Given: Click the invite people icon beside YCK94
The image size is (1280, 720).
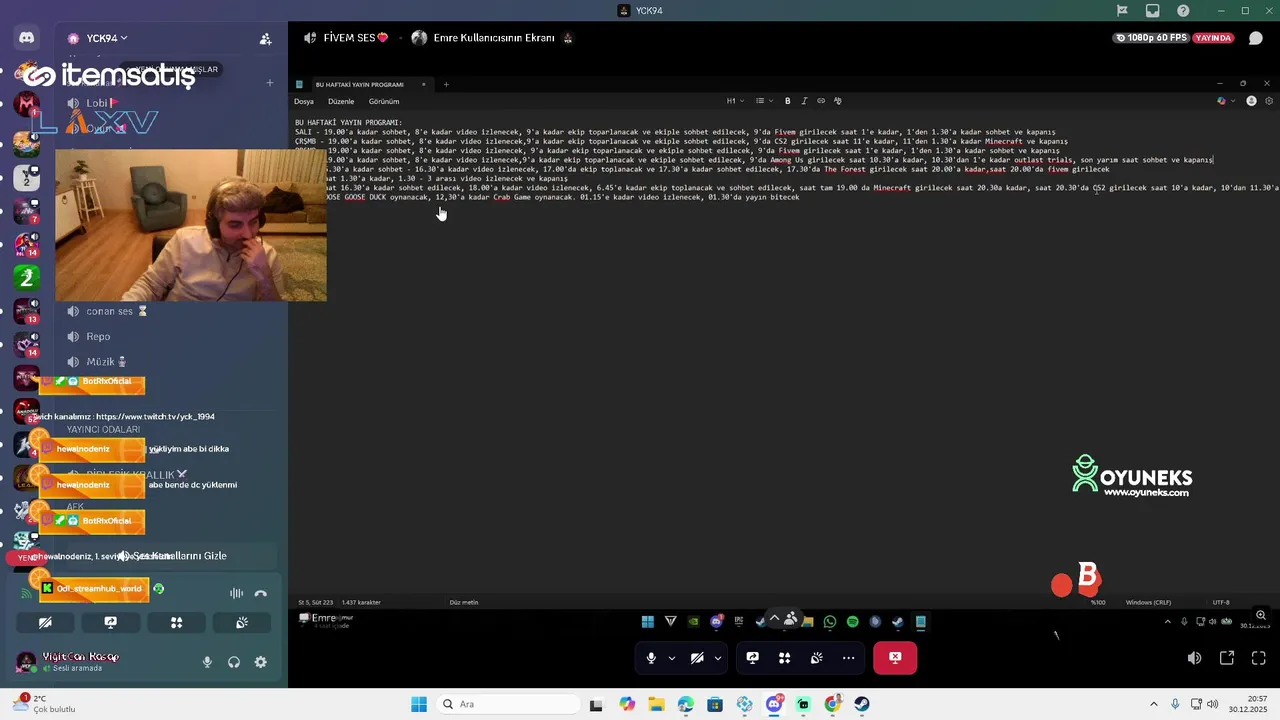Looking at the screenshot, I should [265, 39].
